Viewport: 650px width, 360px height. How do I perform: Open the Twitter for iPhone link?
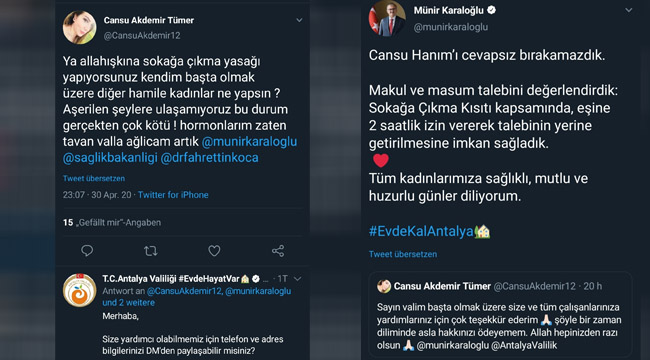click(173, 195)
